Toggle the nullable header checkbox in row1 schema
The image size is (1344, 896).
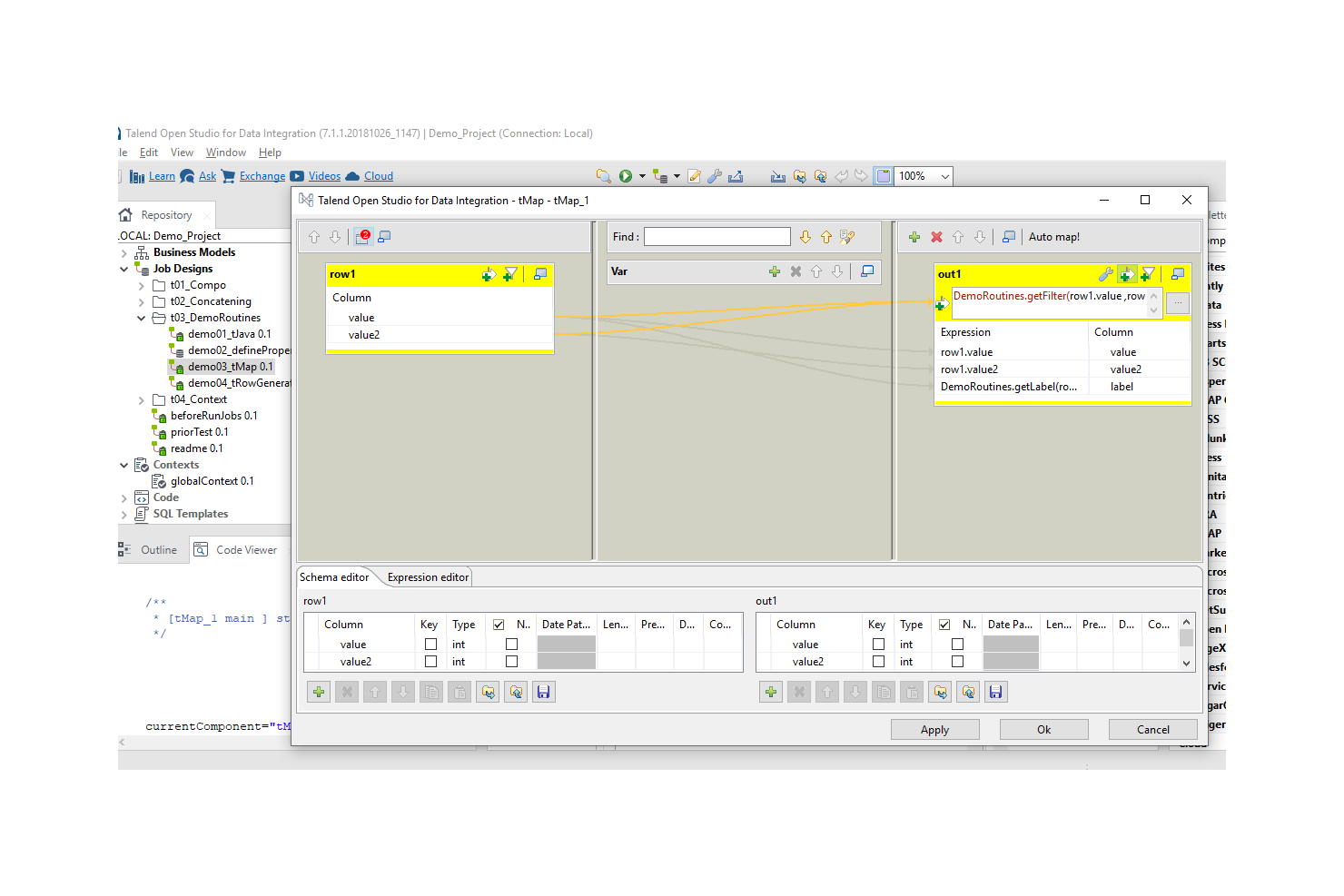(499, 624)
